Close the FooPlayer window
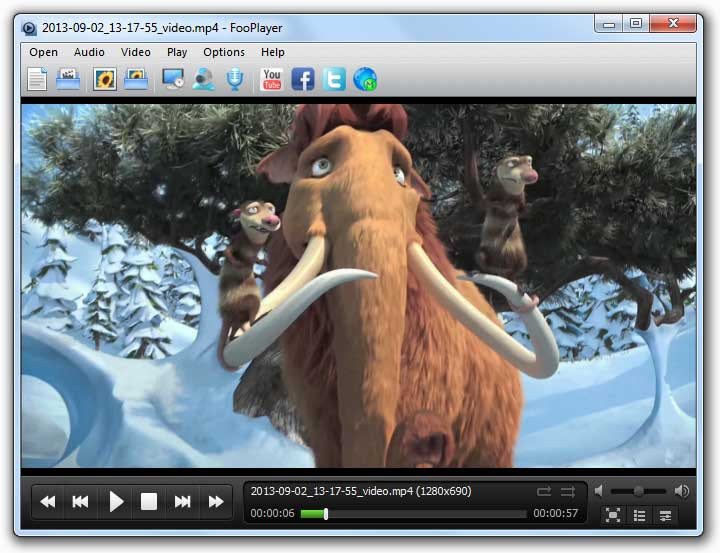The width and height of the screenshot is (720, 553). point(673,24)
